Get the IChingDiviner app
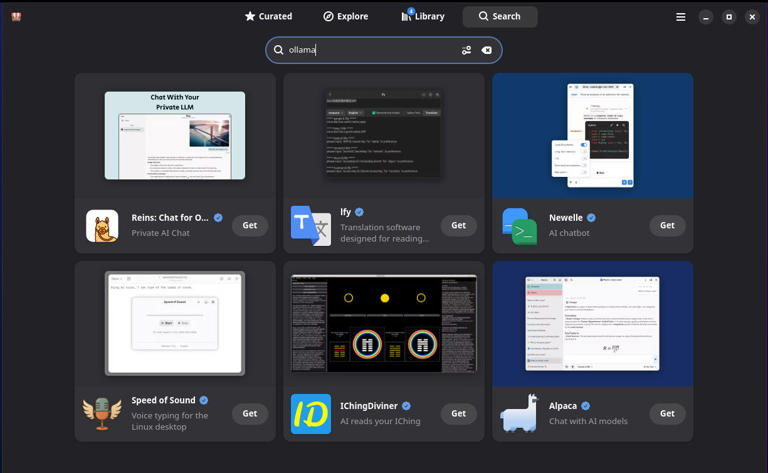The height and width of the screenshot is (473, 768). pyautogui.click(x=458, y=413)
